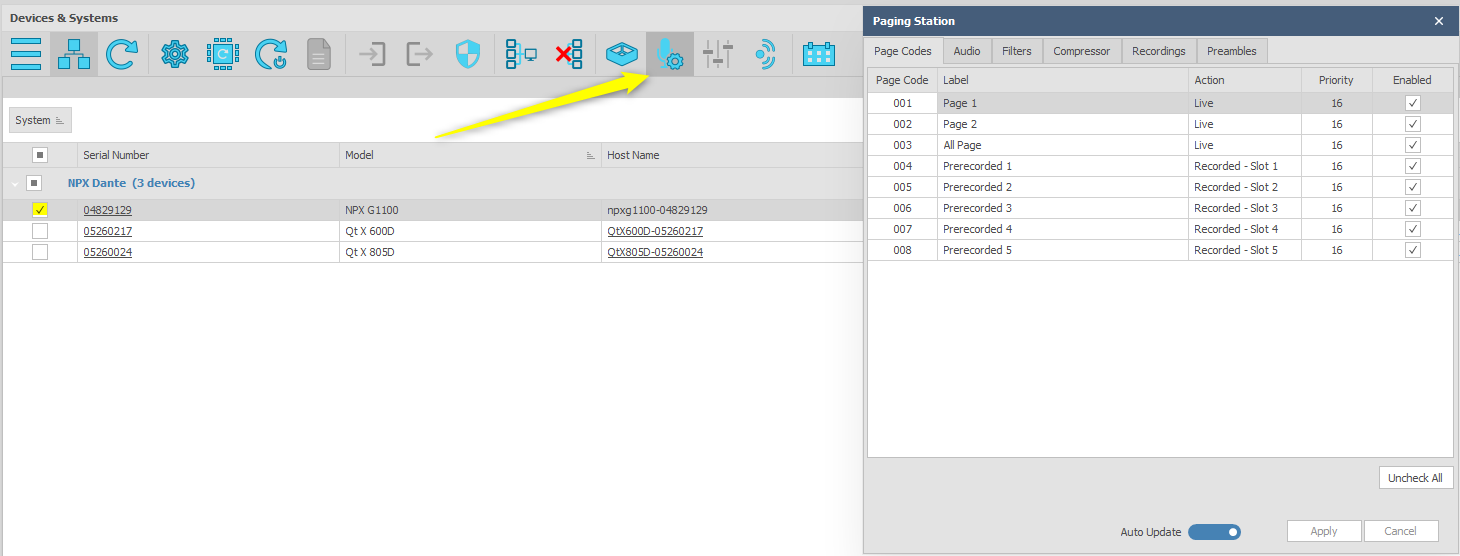Toggle the NPX Dante group checkbox

[x=34, y=183]
